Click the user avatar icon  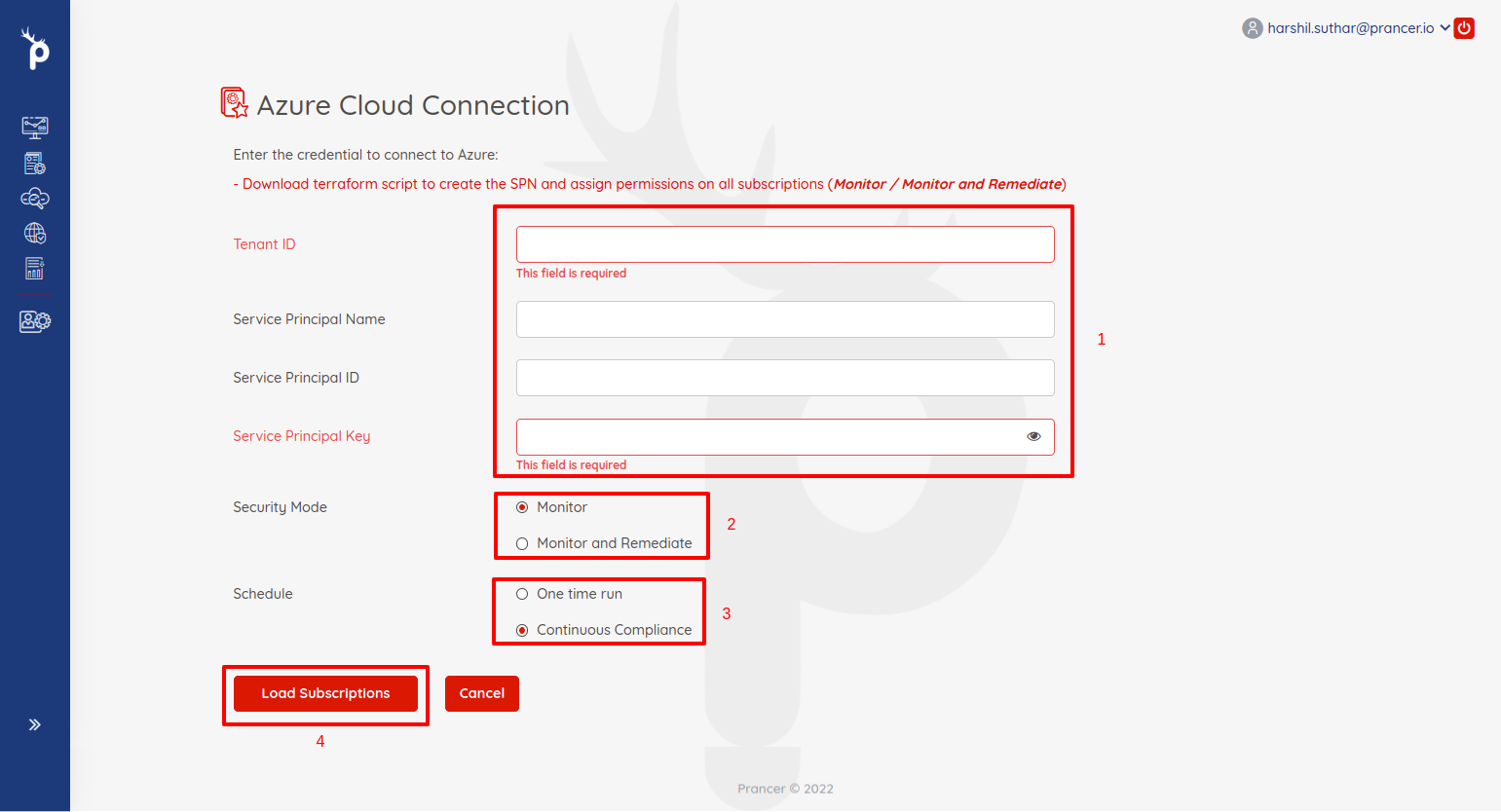tap(1253, 28)
